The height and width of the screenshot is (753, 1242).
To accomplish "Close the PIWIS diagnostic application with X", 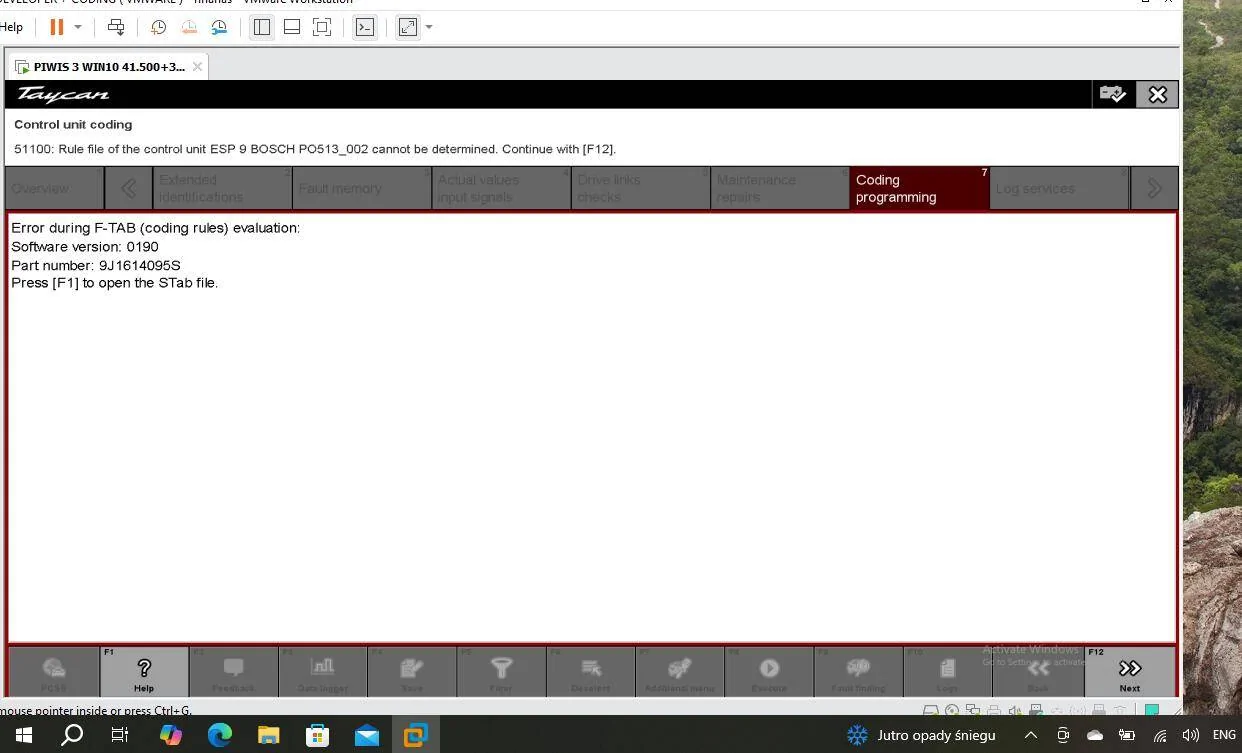I will pos(1157,94).
